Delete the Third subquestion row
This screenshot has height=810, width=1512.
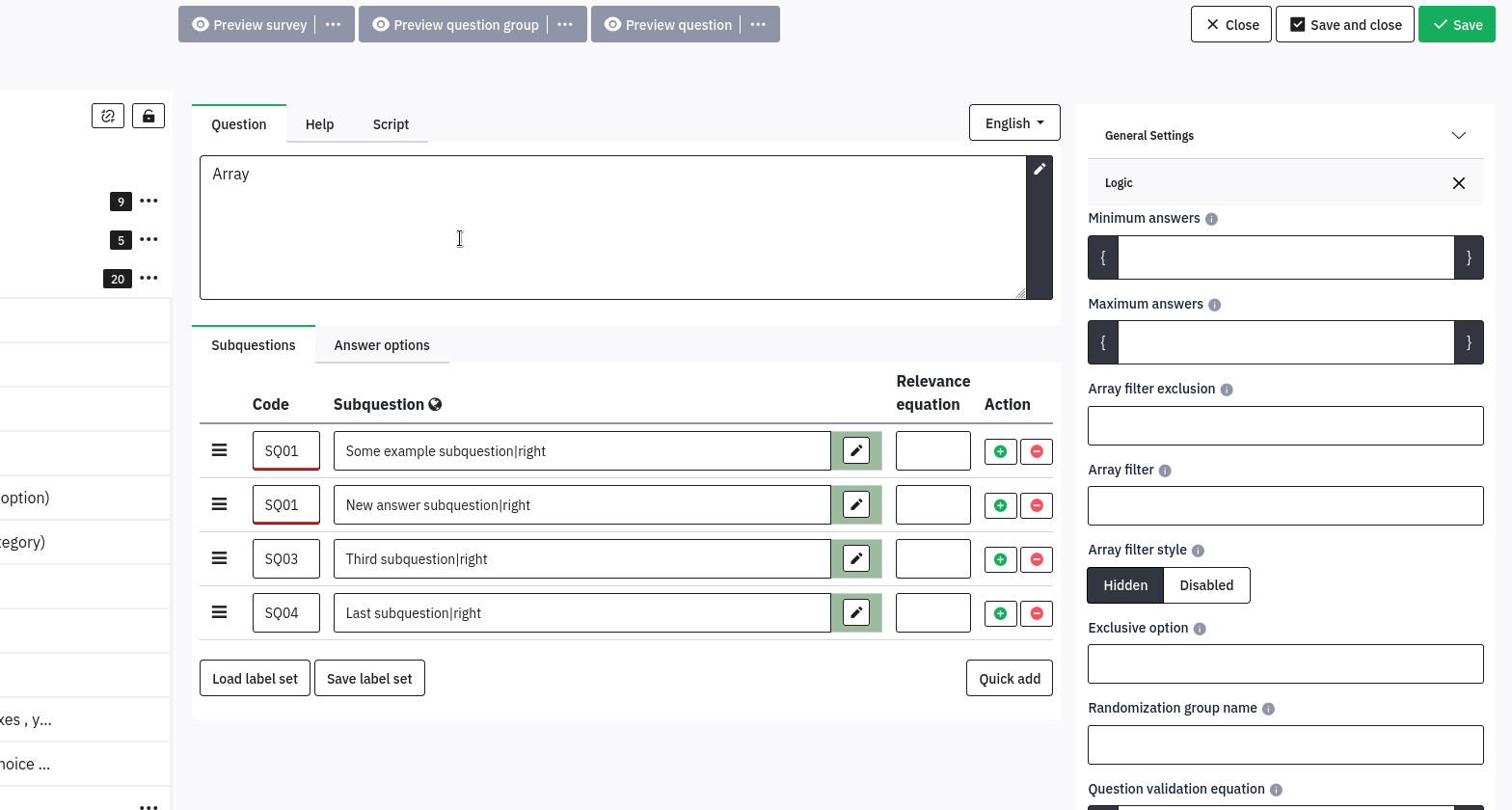(1037, 559)
